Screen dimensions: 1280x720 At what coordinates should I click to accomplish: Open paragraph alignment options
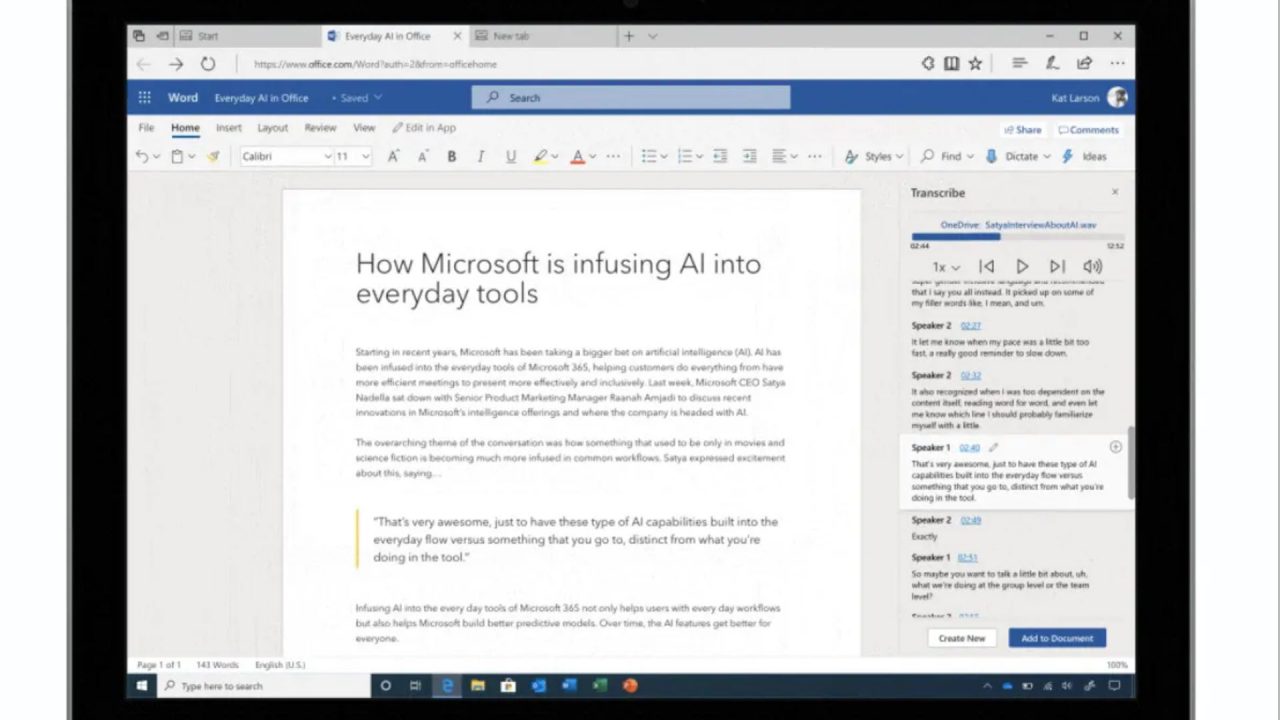click(784, 157)
